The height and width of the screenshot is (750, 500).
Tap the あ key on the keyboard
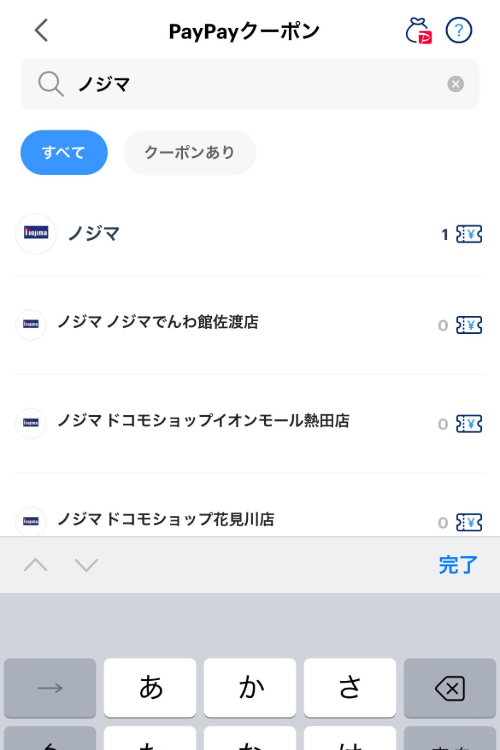tap(150, 688)
